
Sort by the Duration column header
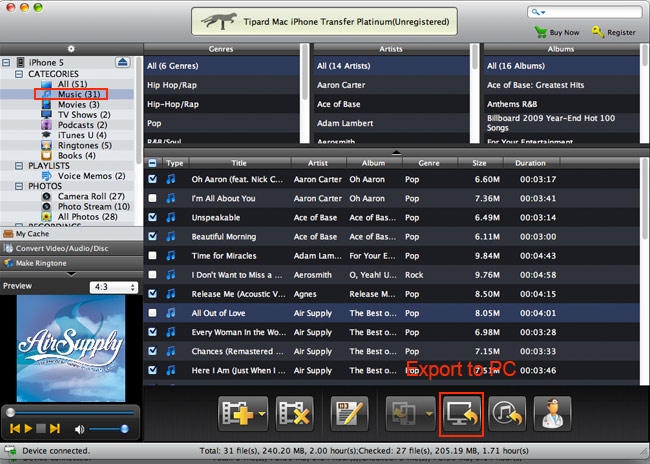[531, 163]
